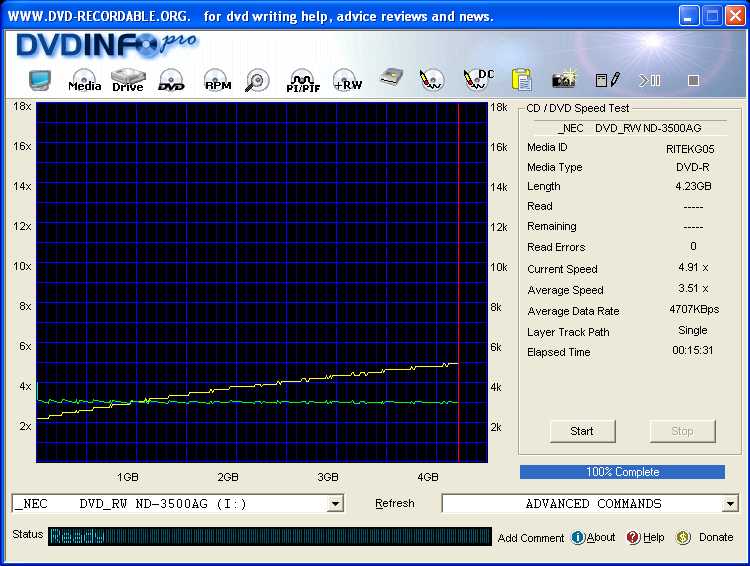Click the Current Speed value 4.91 x
Screen dimensions: 750x566
[693, 267]
